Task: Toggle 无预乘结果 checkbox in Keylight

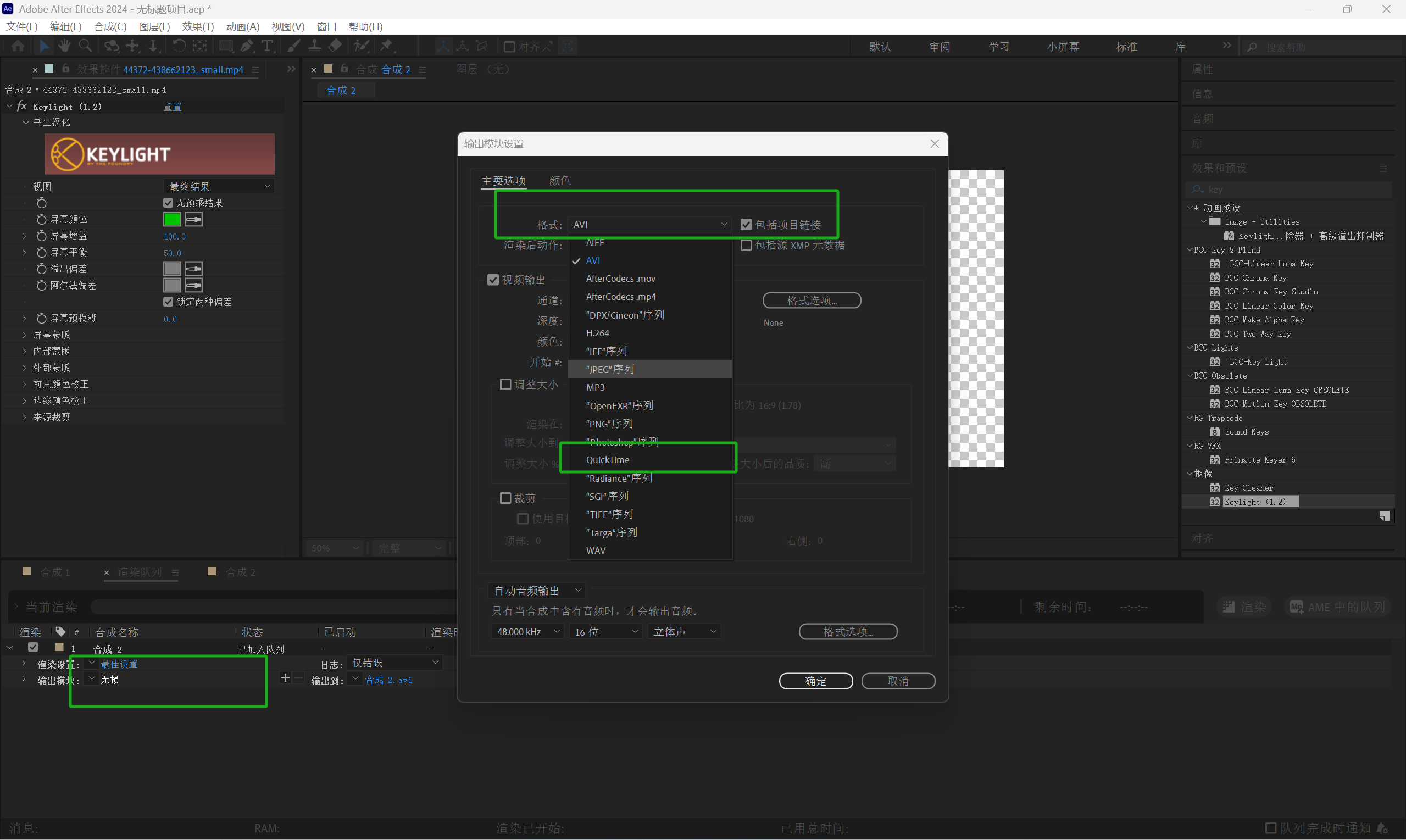Action: [x=168, y=203]
